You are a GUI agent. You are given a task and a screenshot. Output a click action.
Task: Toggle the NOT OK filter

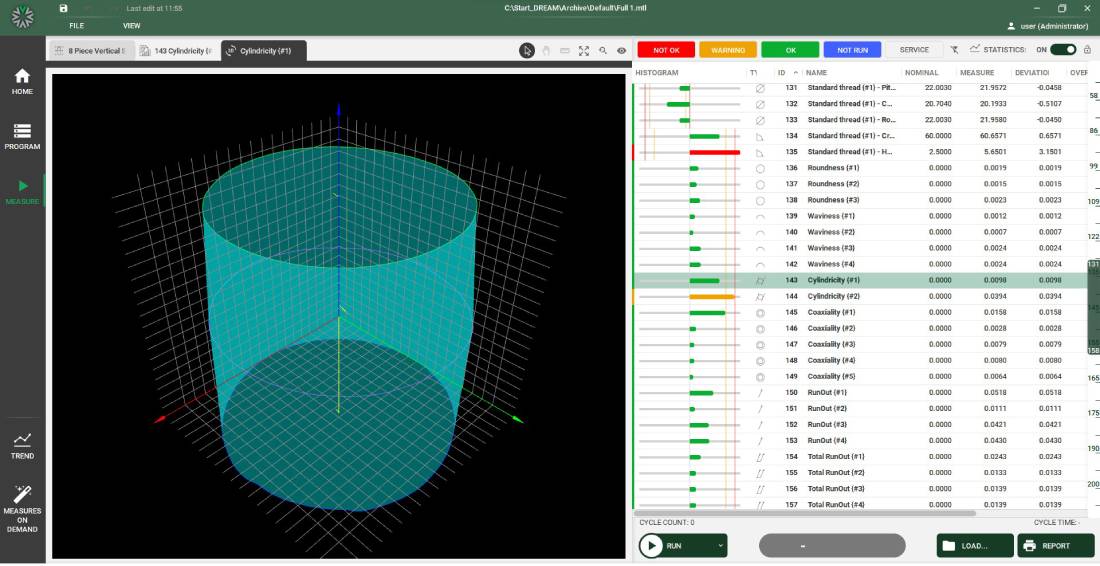pyautogui.click(x=666, y=50)
